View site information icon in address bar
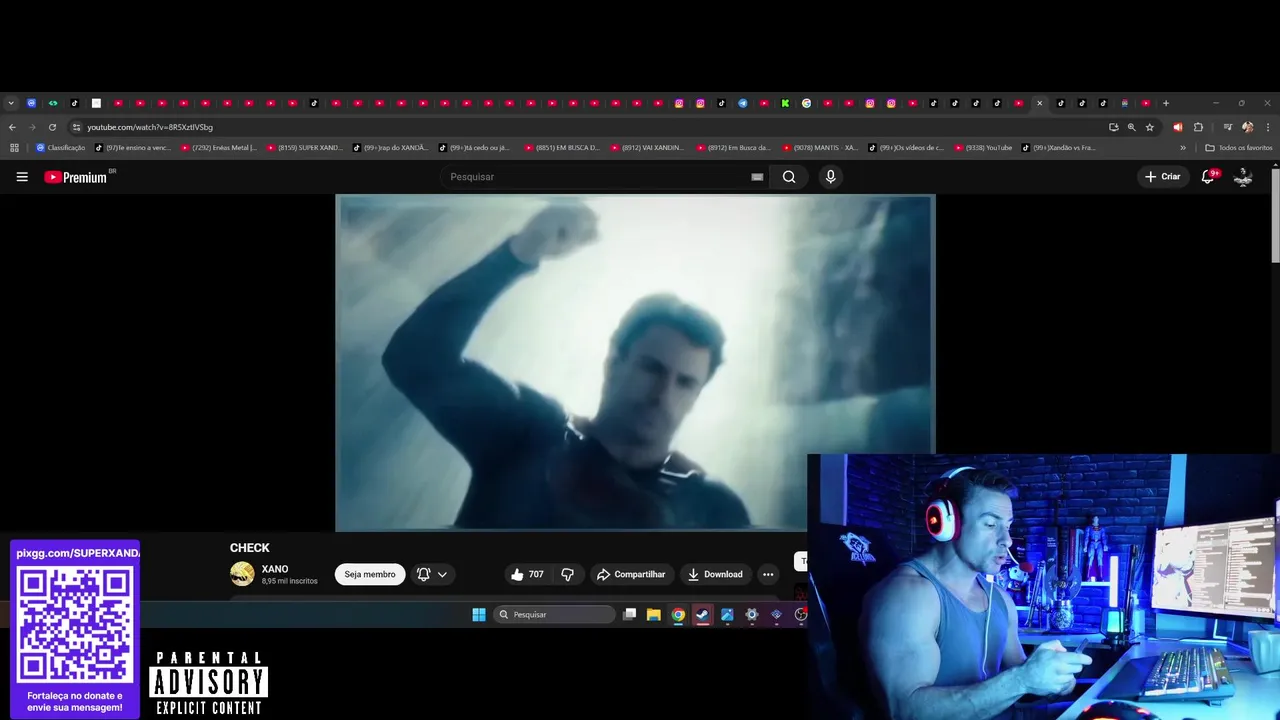 point(76,127)
